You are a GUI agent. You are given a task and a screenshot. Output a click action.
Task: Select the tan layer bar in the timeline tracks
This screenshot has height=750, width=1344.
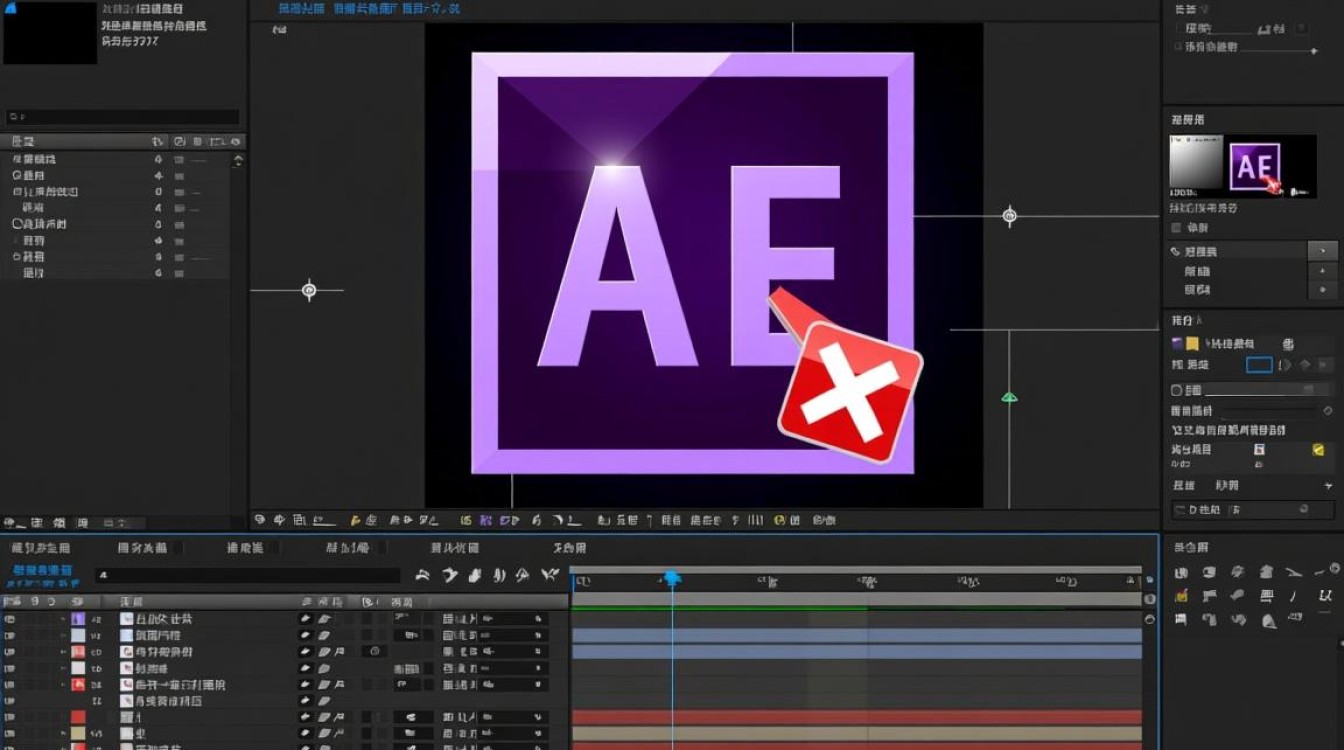856,733
